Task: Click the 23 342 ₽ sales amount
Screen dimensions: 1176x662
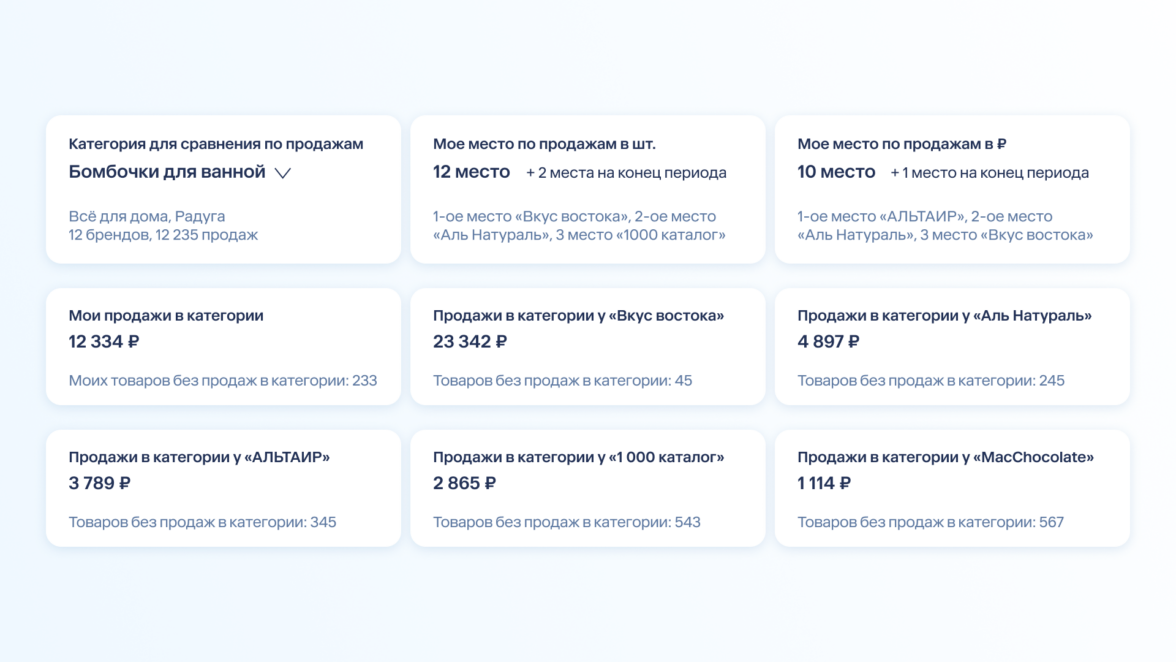Action: pos(470,342)
